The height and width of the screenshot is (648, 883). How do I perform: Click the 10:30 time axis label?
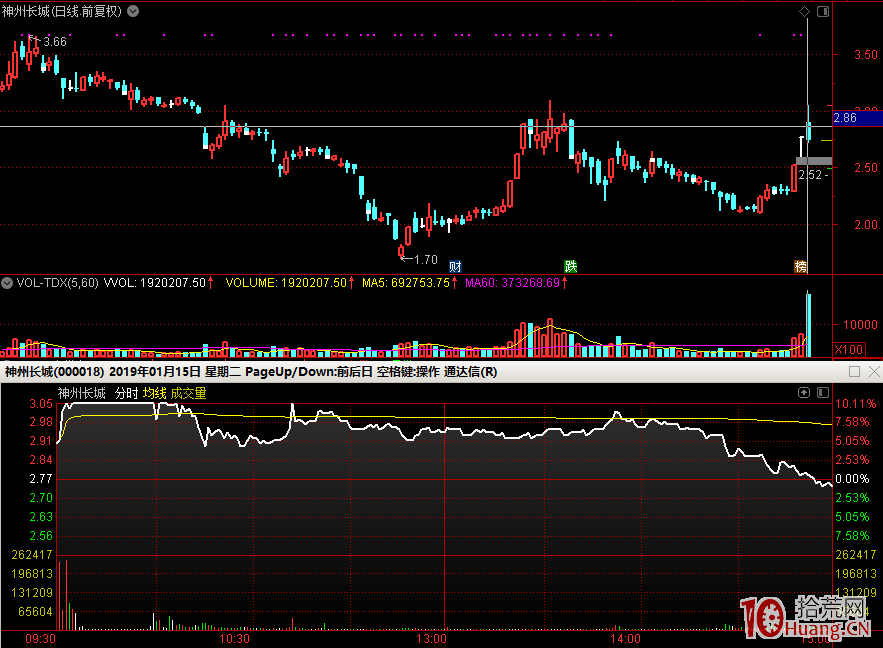(234, 639)
